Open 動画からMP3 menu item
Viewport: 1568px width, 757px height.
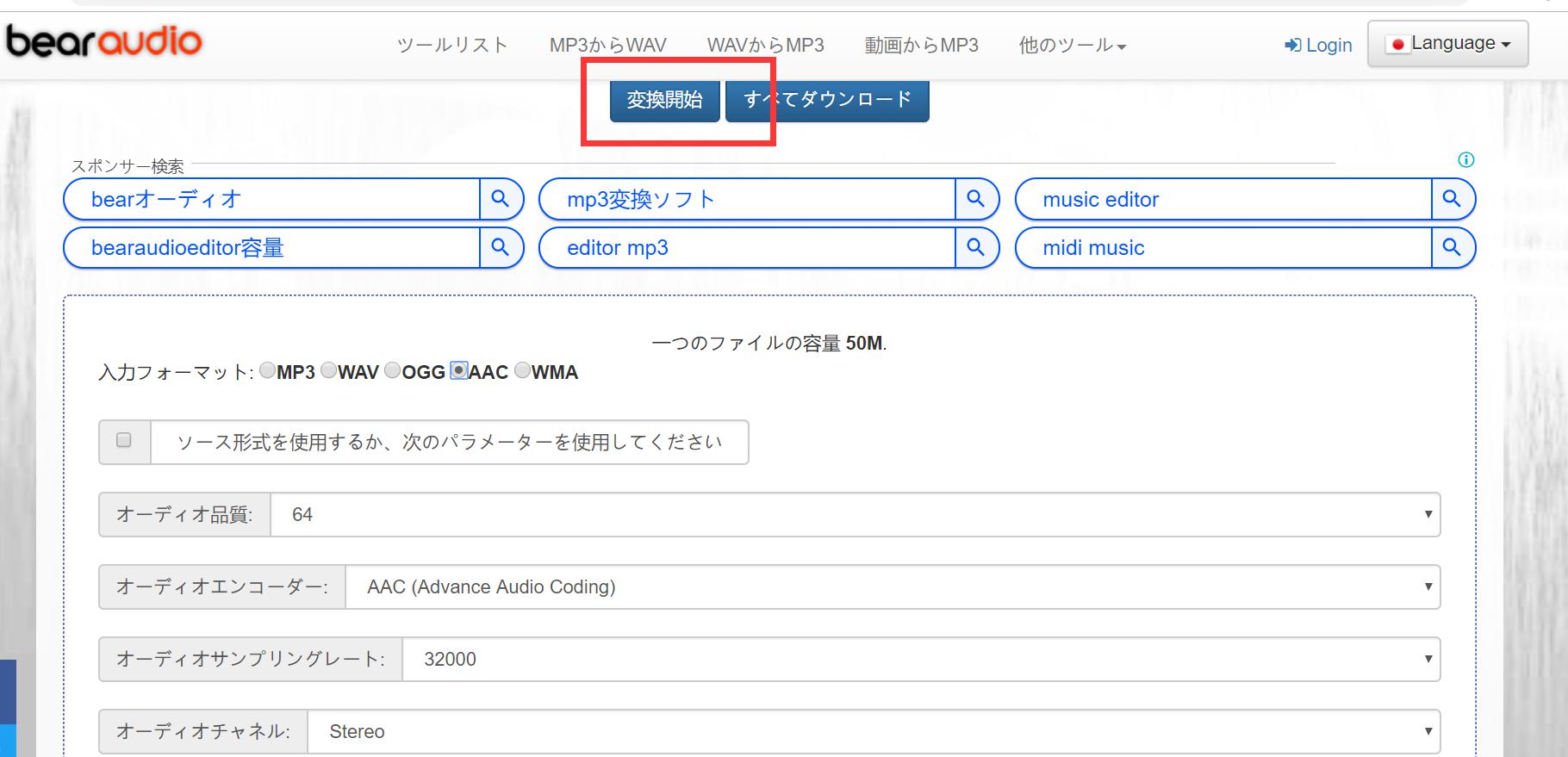(922, 45)
